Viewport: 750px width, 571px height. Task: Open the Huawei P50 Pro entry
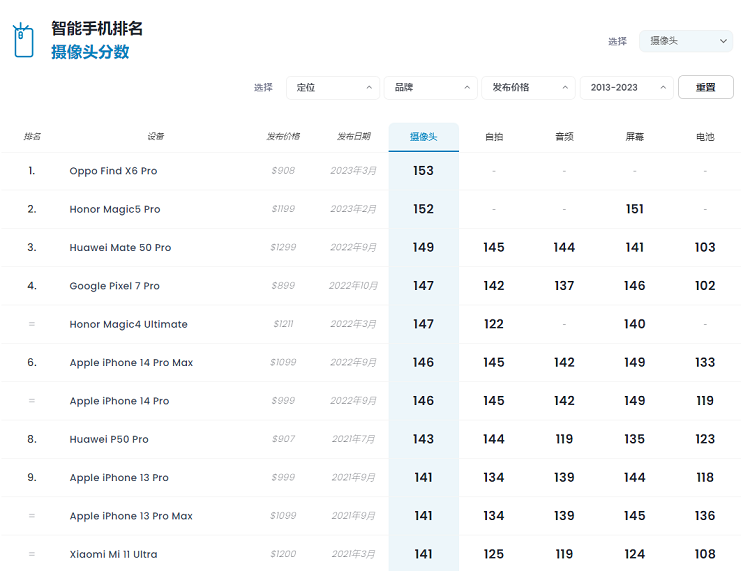tap(109, 439)
